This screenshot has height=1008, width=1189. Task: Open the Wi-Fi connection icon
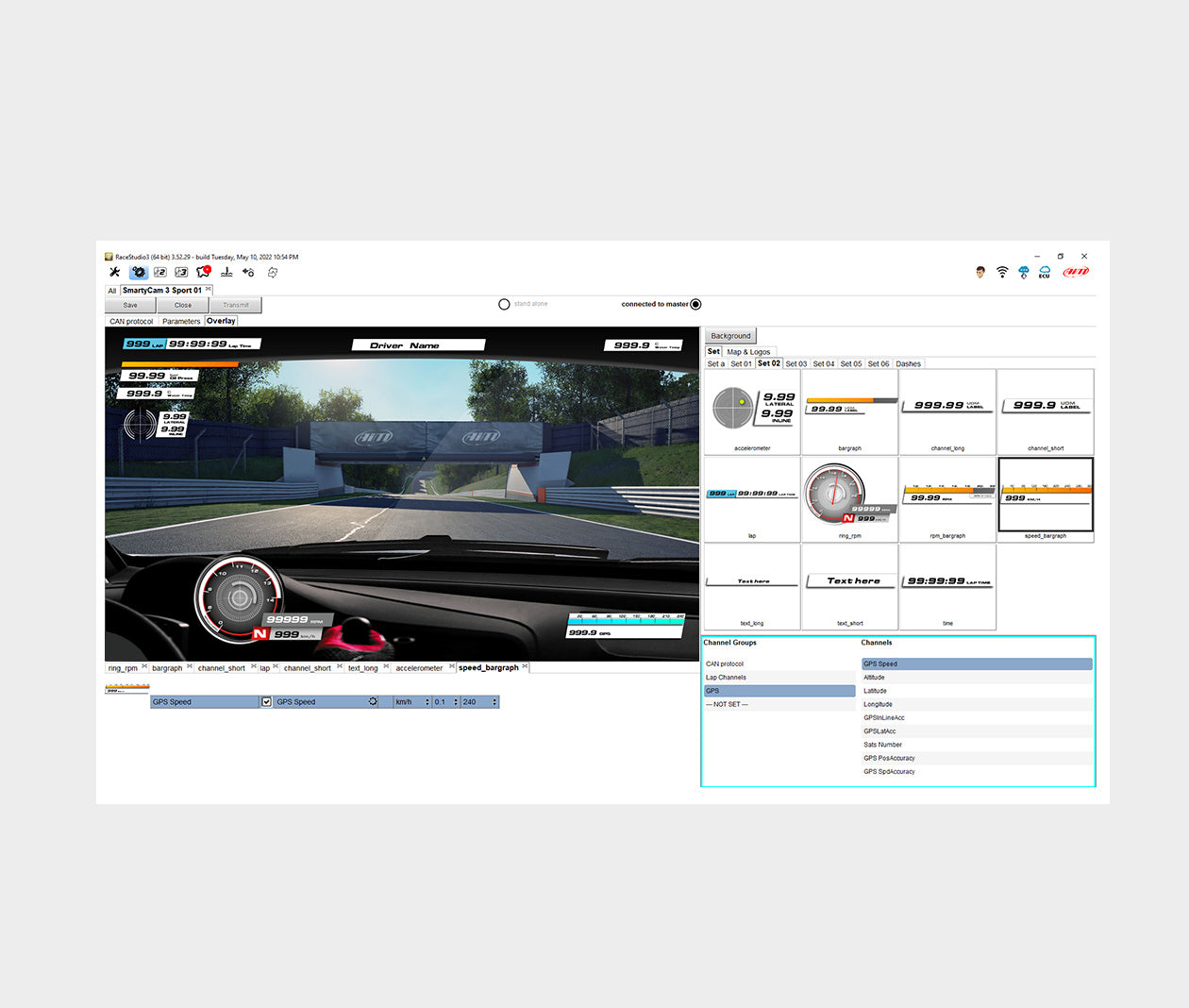click(1002, 272)
